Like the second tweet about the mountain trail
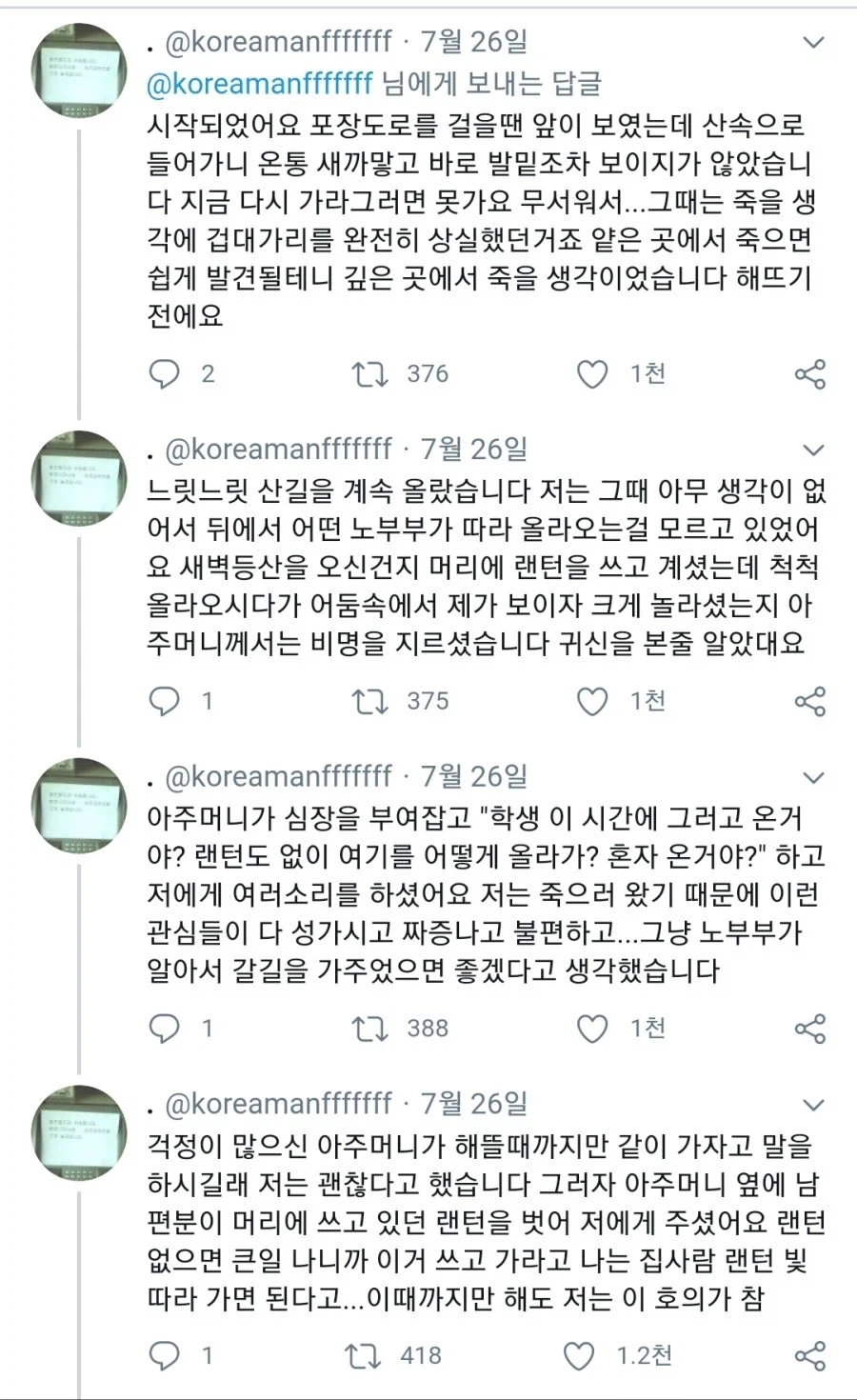Screen dimensions: 857x1400 pos(592,703)
